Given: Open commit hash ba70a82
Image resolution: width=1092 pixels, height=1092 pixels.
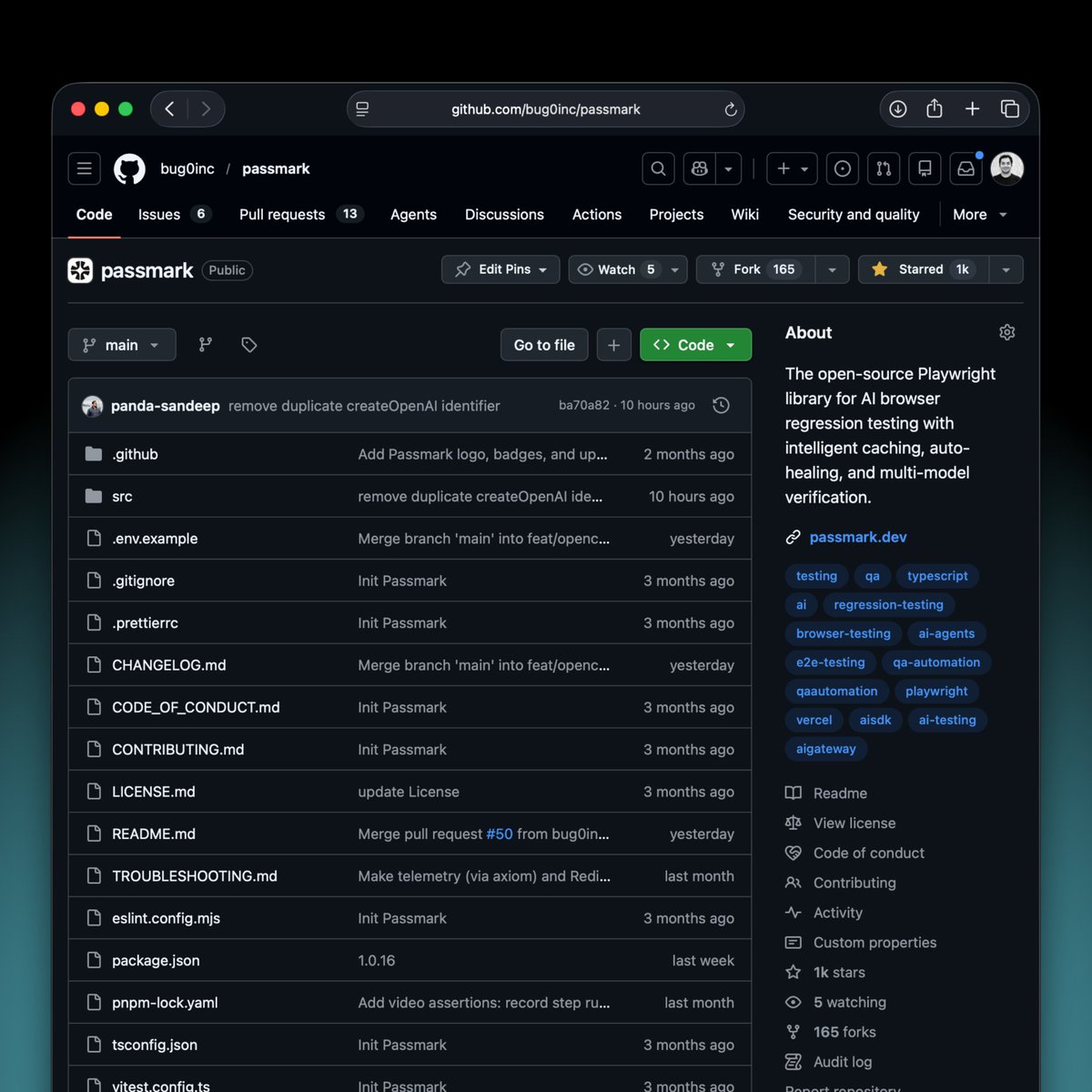Looking at the screenshot, I should pos(584,405).
